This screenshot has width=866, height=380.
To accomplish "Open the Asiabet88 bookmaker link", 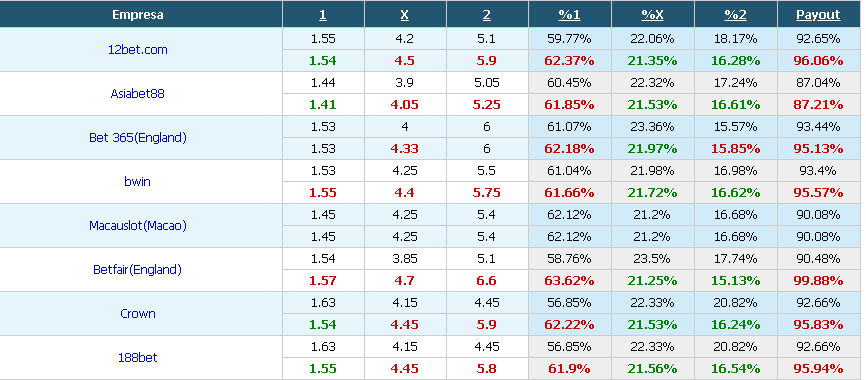I will click(138, 93).
